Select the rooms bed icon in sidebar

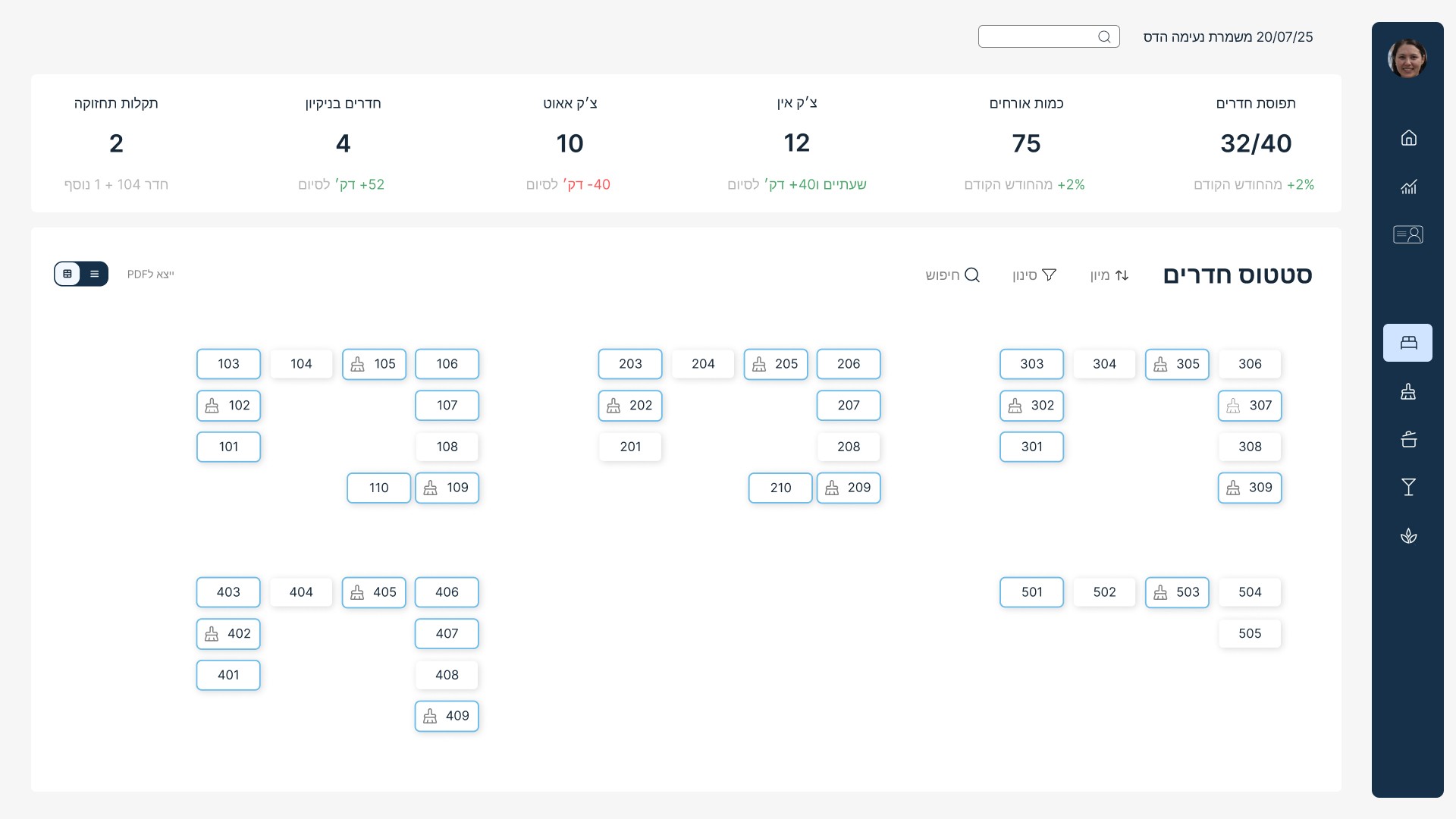tap(1407, 343)
